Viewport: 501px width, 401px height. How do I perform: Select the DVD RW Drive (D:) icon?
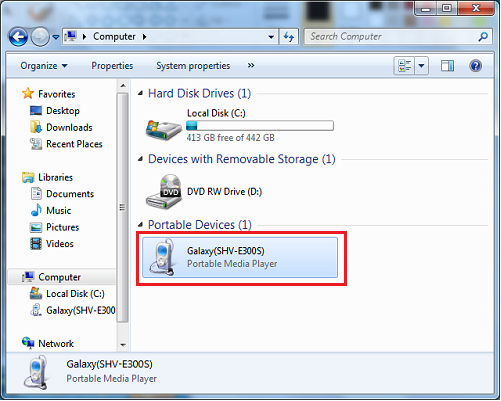pos(164,192)
